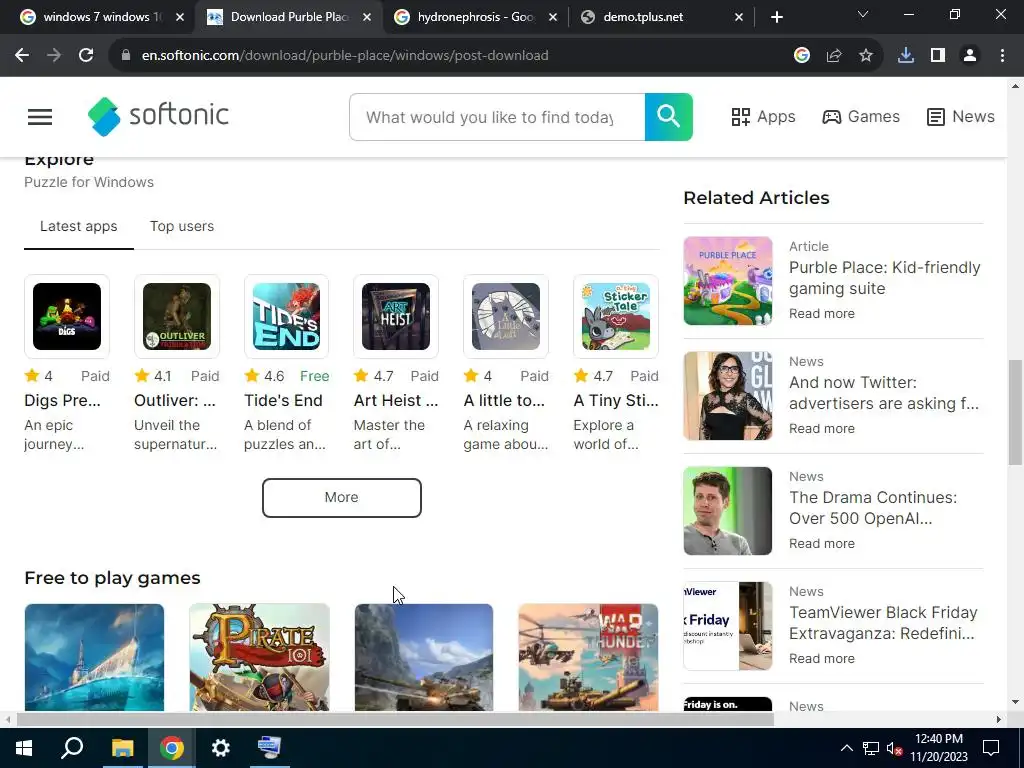Image resolution: width=1024 pixels, height=768 pixels.
Task: Close the Download Purble Place tab
Action: pos(367,17)
